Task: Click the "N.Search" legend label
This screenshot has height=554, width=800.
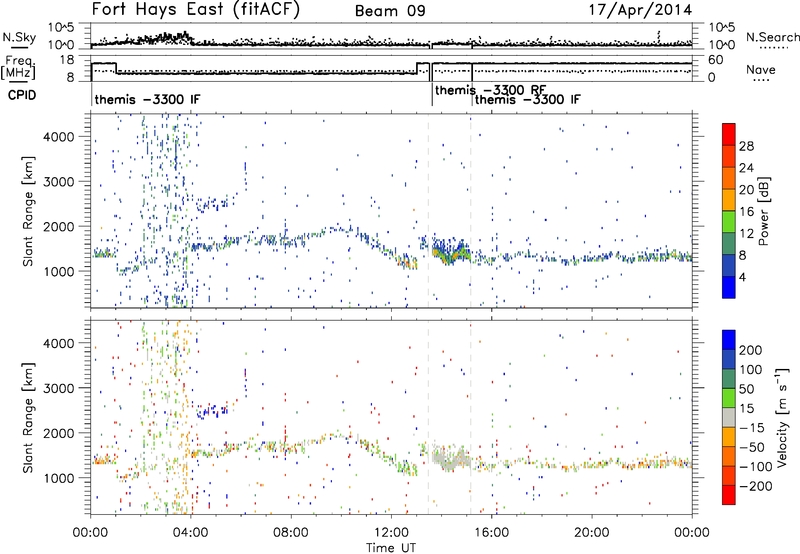Action: click(772, 37)
